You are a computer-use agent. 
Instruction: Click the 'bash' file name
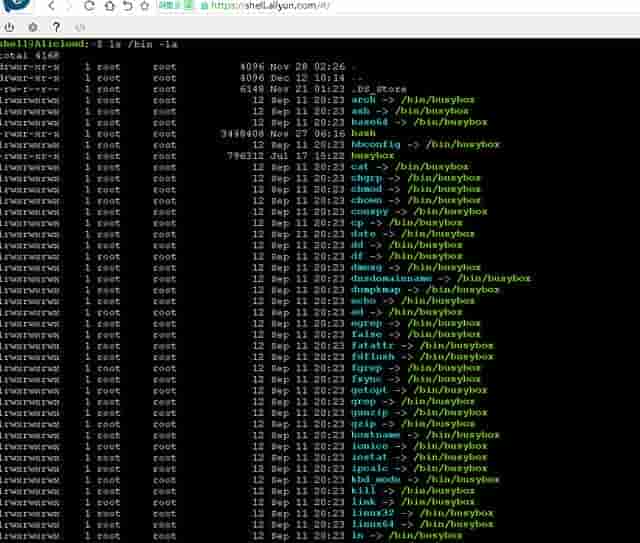tap(363, 133)
